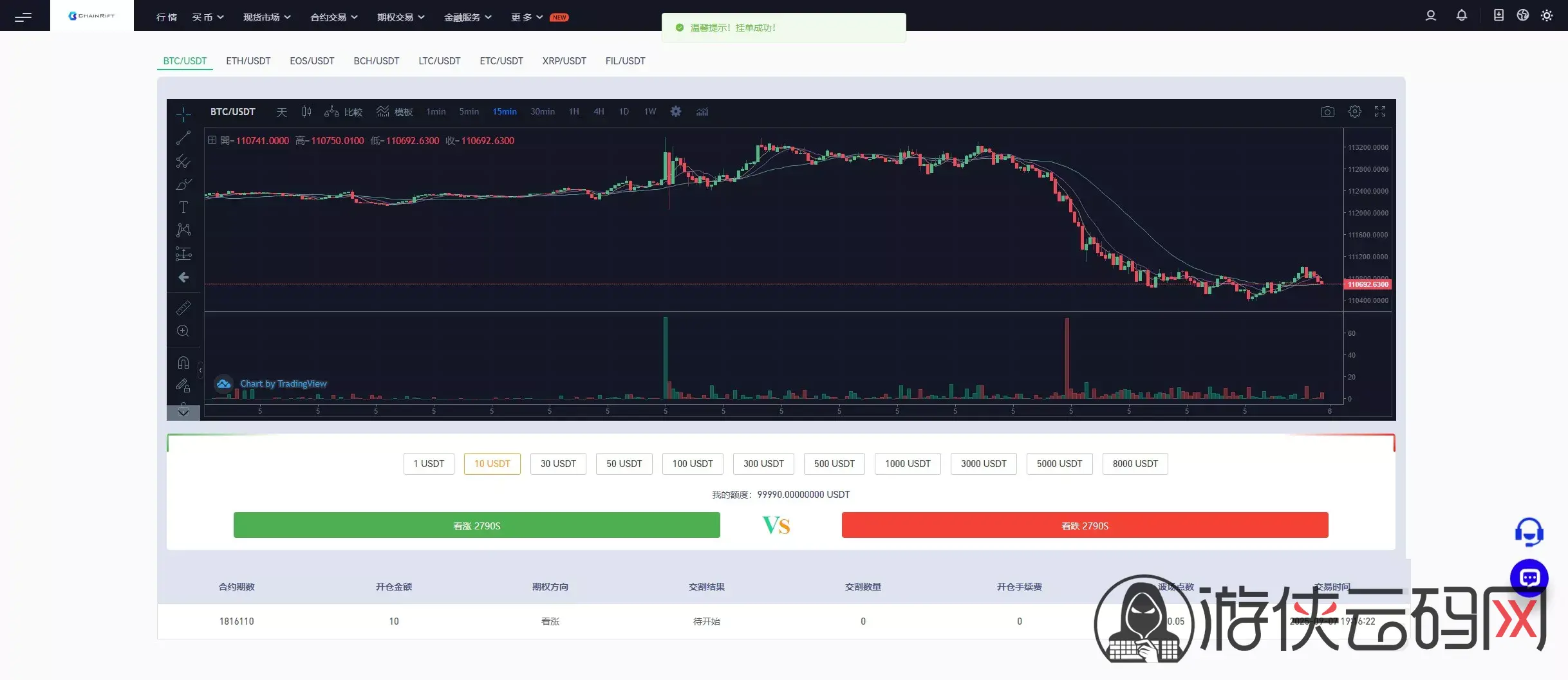The image size is (1568, 680).
Task: Open the 金融服务 dropdown menu
Action: [467, 17]
